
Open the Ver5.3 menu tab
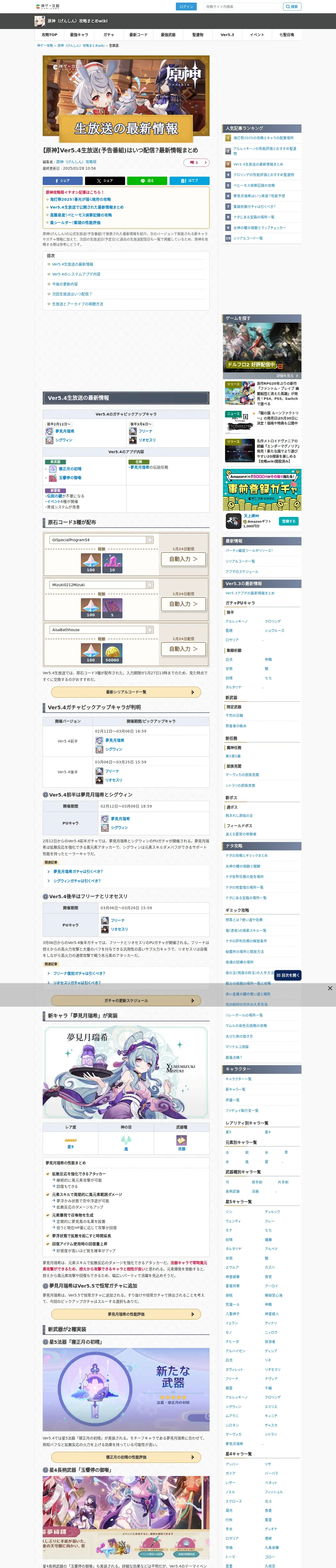(x=227, y=35)
